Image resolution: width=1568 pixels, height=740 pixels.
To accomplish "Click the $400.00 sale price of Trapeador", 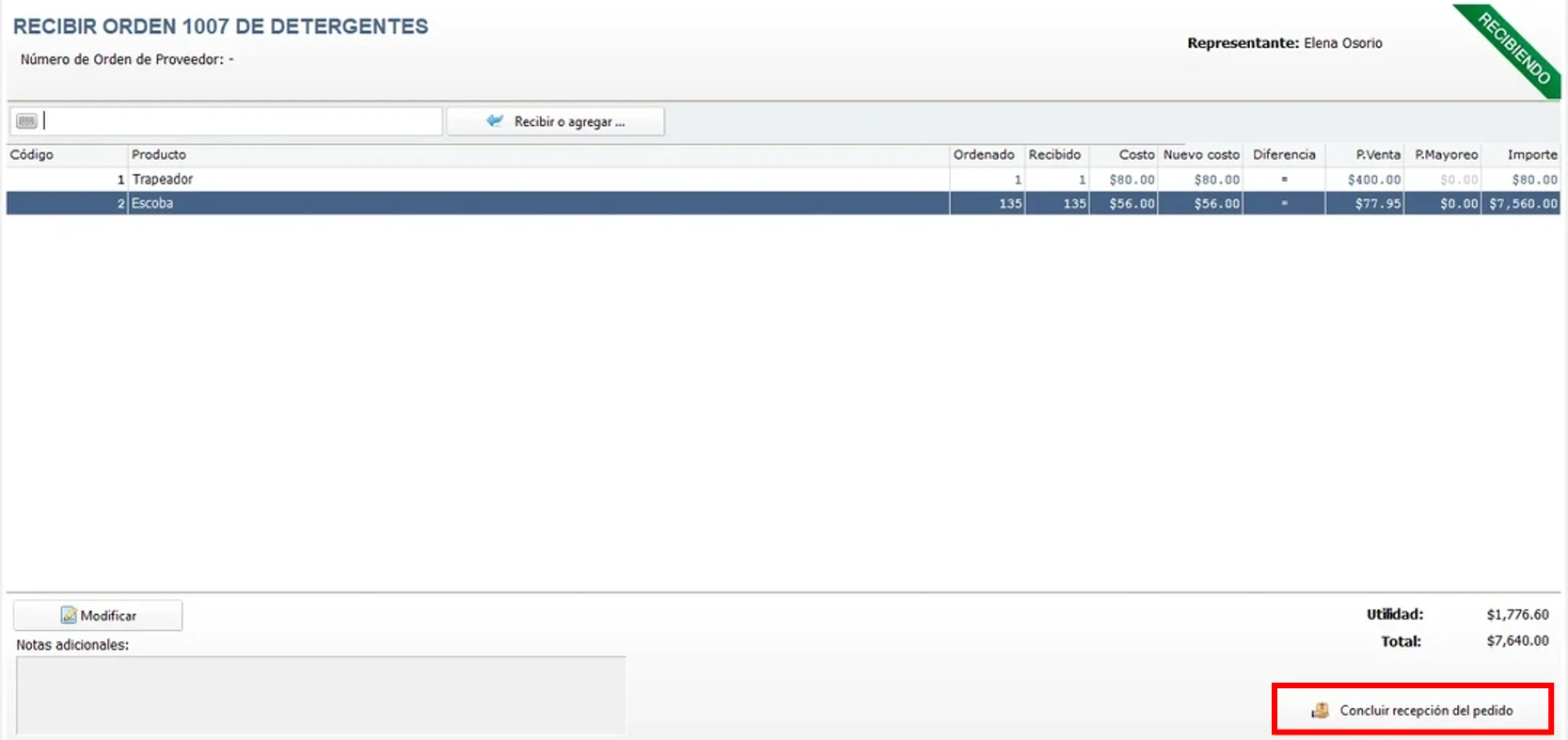I will [x=1373, y=180].
